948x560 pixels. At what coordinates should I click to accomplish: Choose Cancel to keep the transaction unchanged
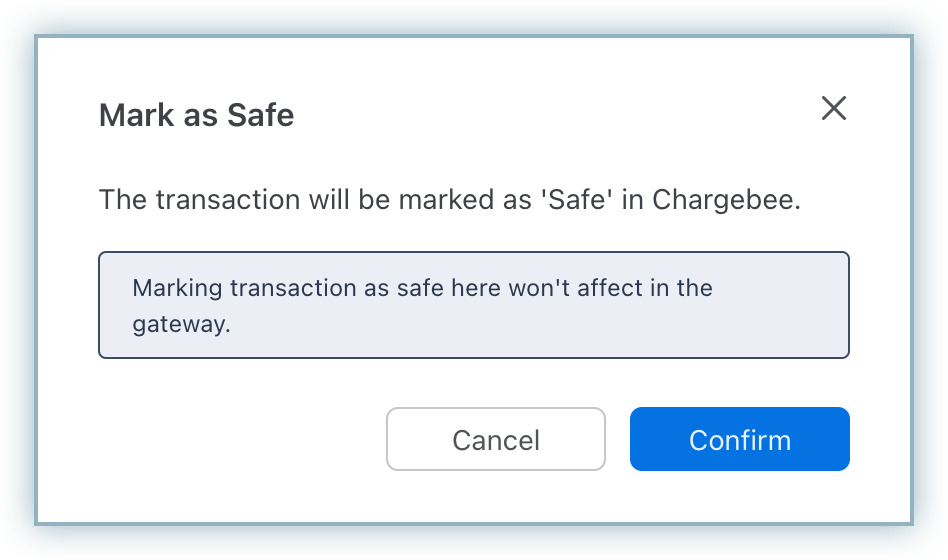point(495,439)
